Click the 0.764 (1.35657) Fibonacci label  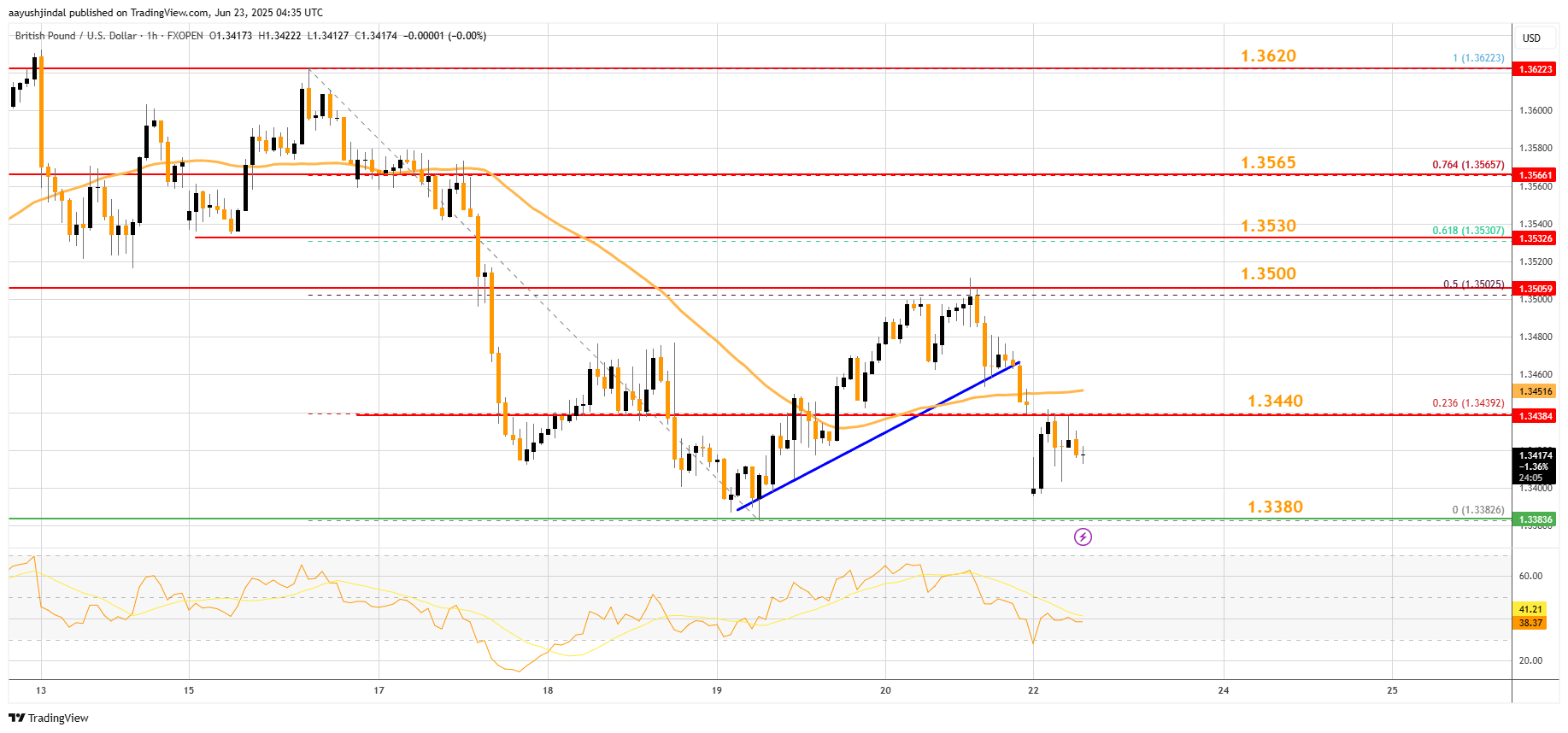pos(1468,165)
